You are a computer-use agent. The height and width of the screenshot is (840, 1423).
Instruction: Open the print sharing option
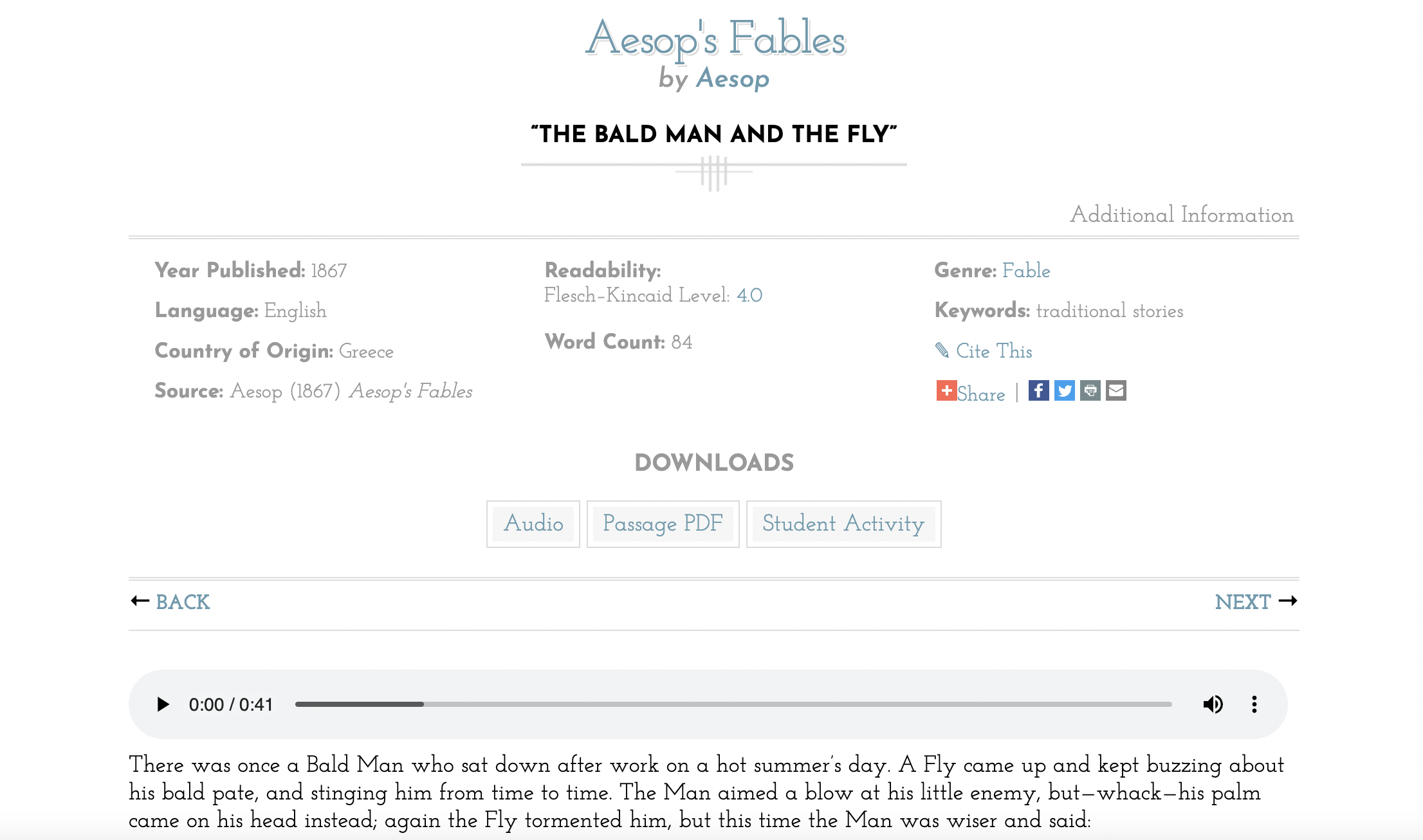point(1090,390)
